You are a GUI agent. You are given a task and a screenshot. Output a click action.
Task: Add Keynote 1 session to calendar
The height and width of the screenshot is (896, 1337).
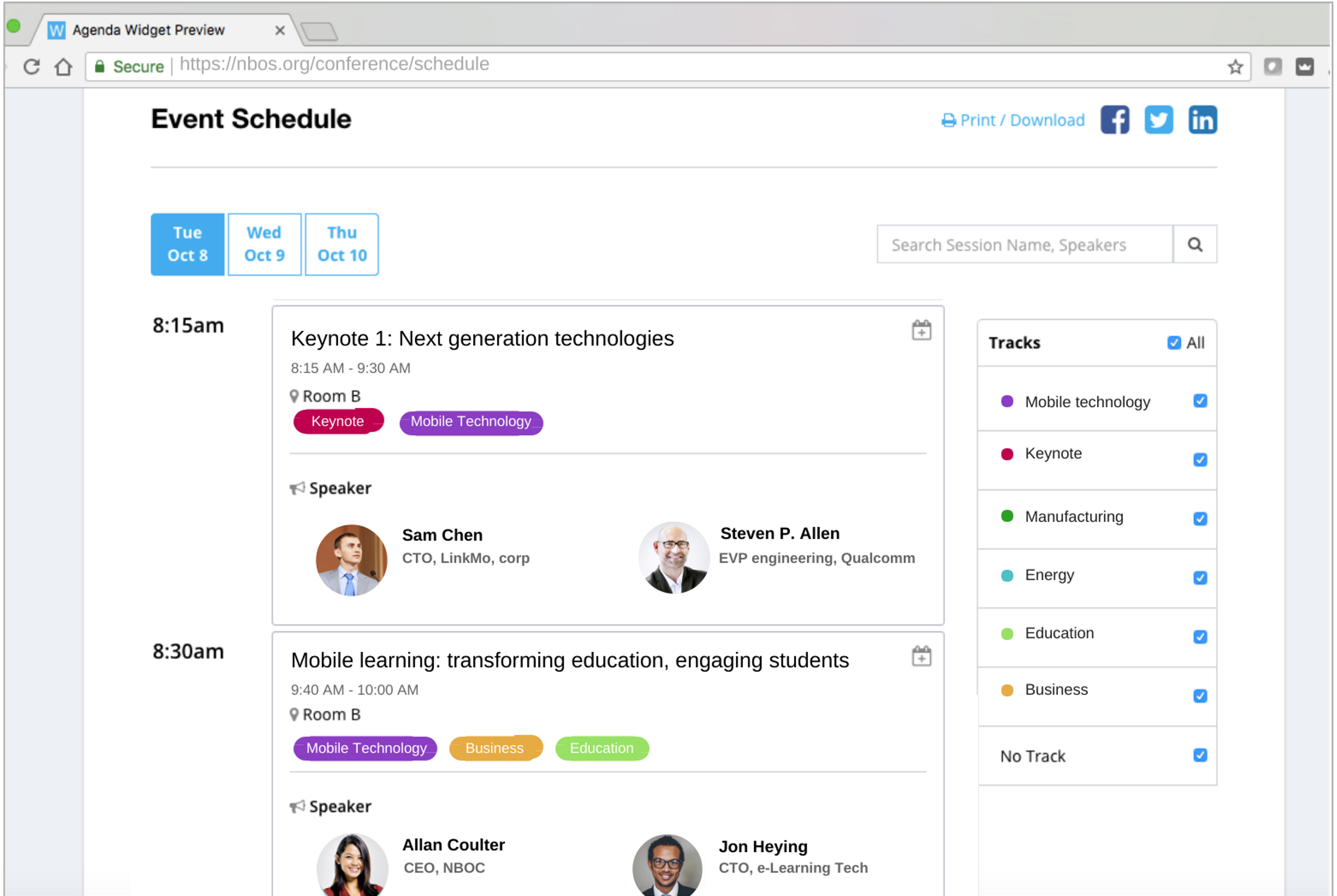click(x=921, y=330)
